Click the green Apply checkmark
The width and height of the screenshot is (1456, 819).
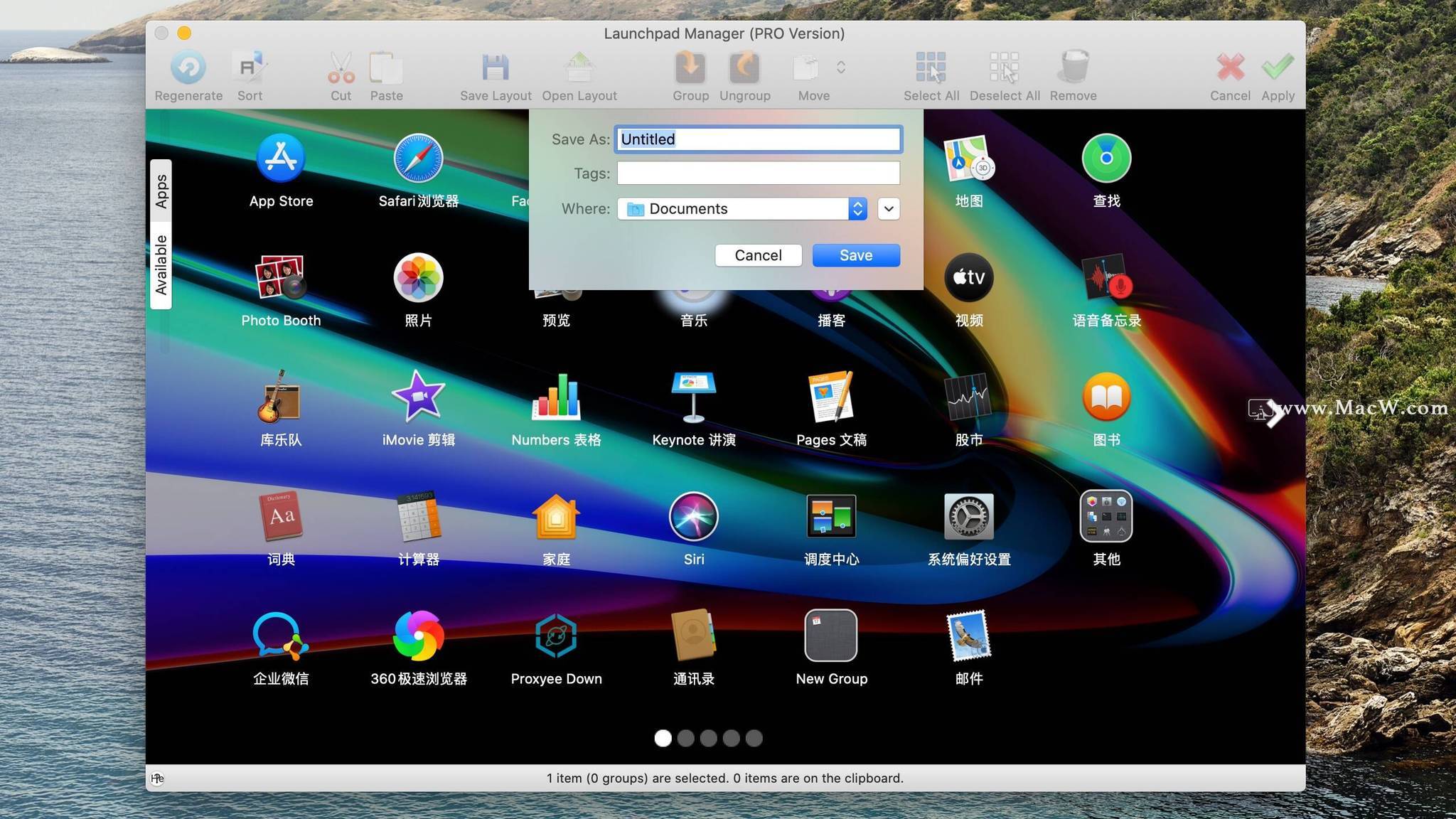point(1278,68)
